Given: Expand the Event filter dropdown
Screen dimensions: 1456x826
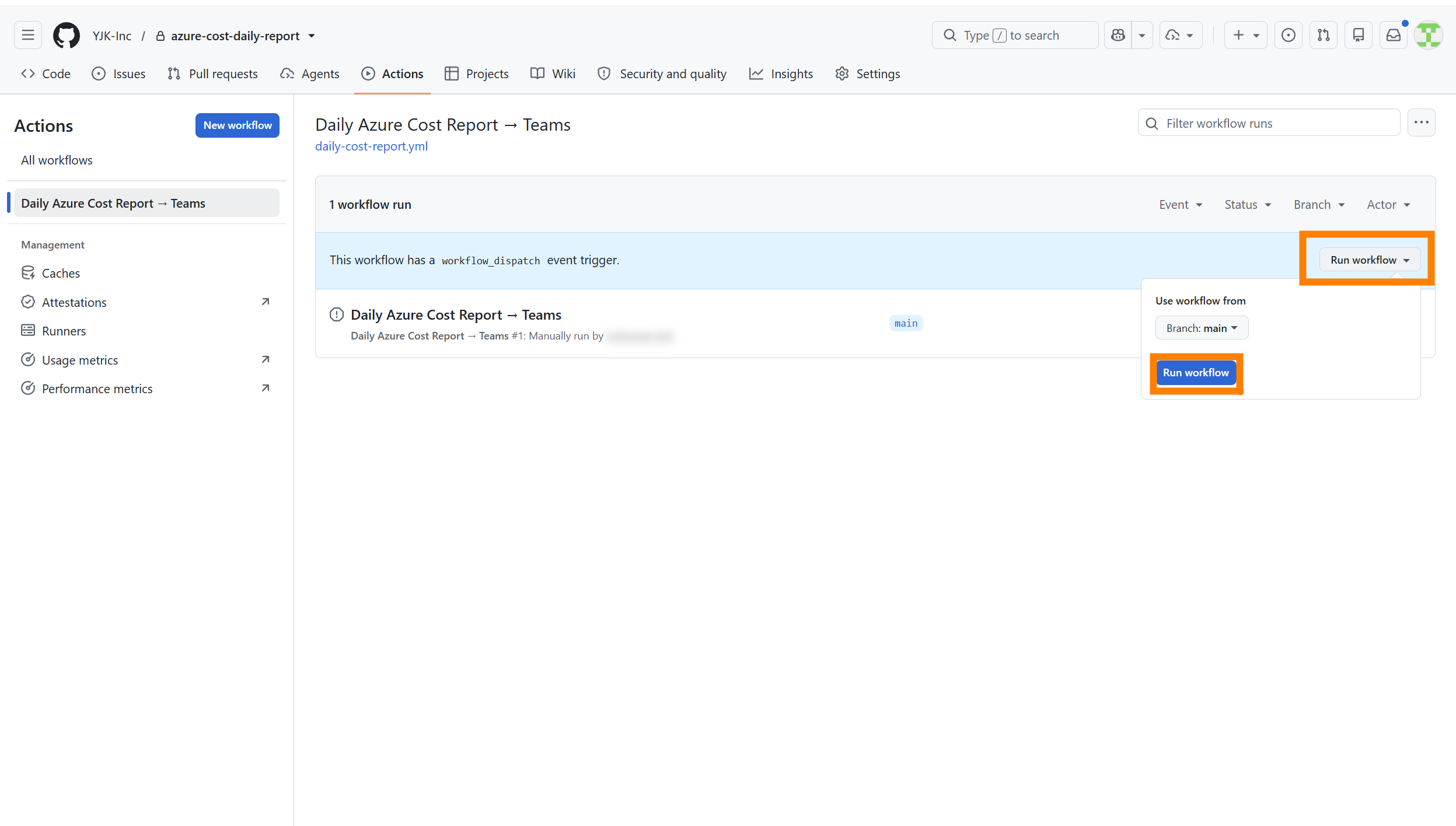Looking at the screenshot, I should coord(1181,205).
